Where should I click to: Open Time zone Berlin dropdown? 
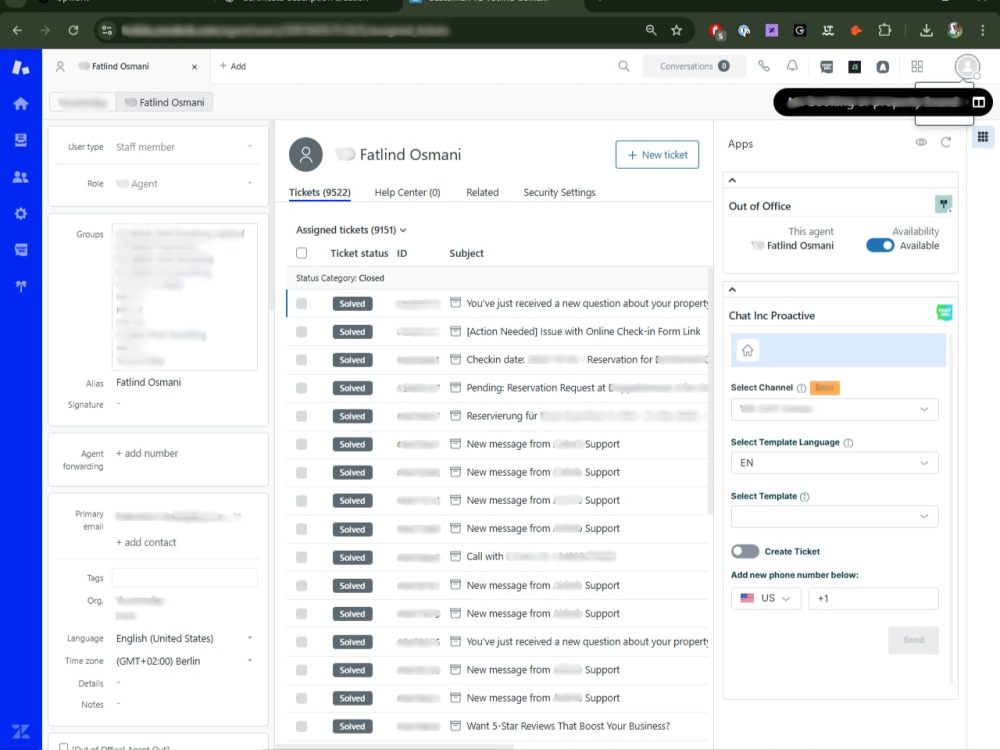(x=185, y=661)
